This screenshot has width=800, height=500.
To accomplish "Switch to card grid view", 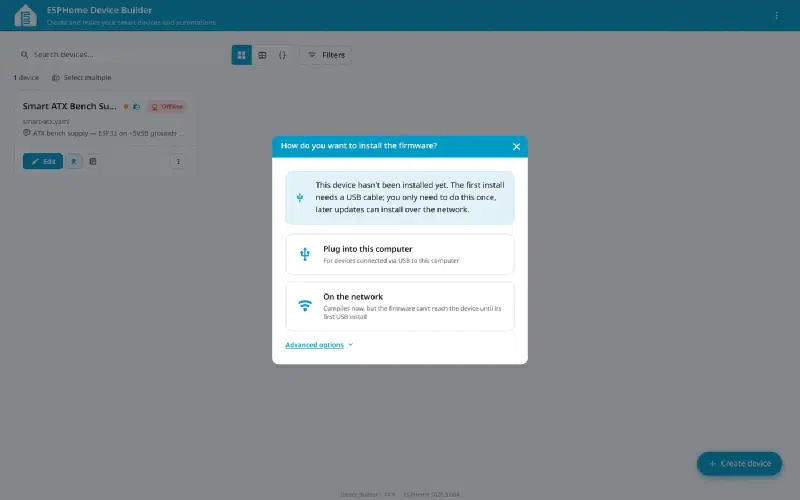I will click(242, 55).
